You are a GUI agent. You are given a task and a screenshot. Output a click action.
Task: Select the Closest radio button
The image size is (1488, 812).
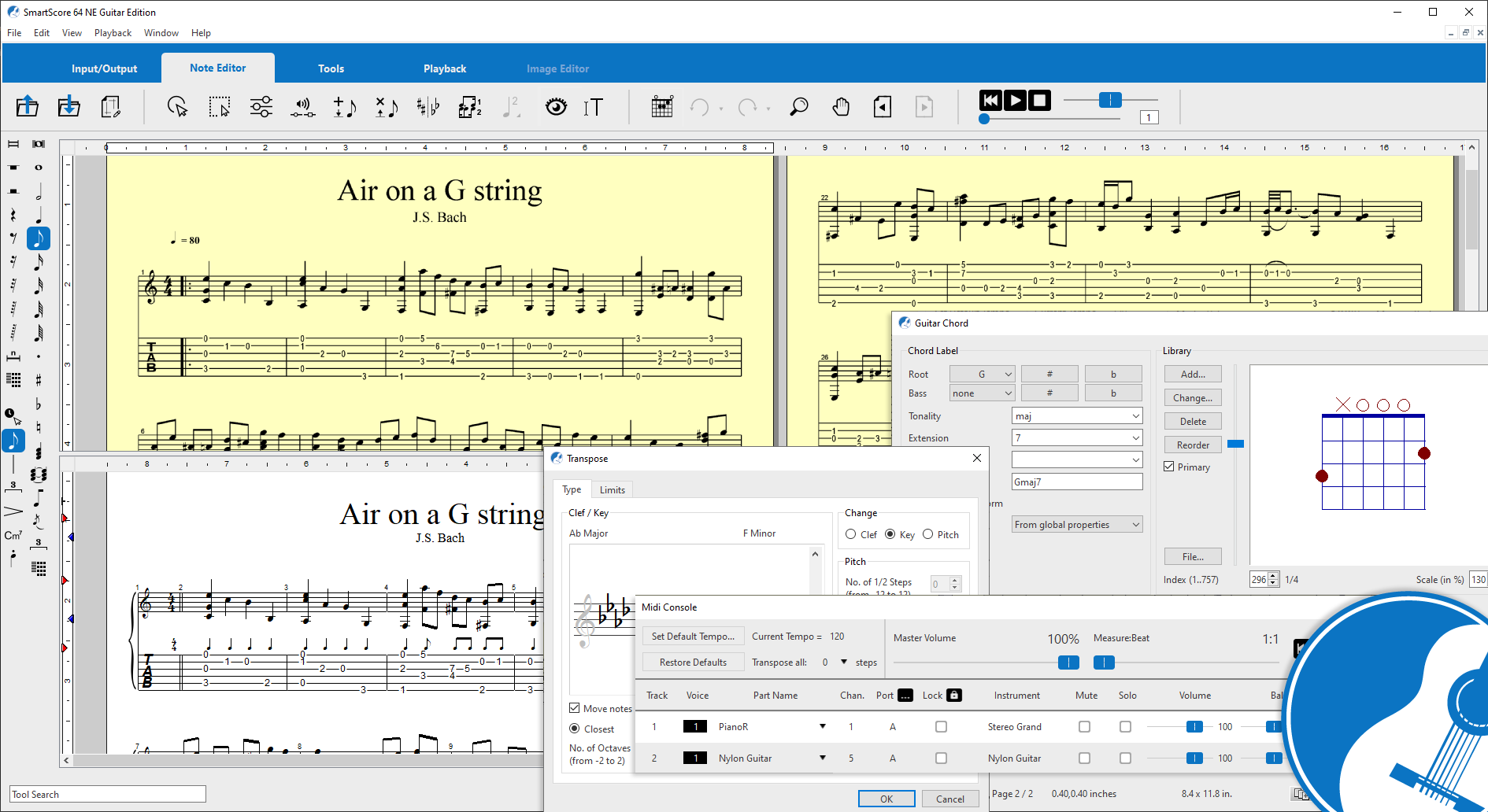(x=575, y=729)
